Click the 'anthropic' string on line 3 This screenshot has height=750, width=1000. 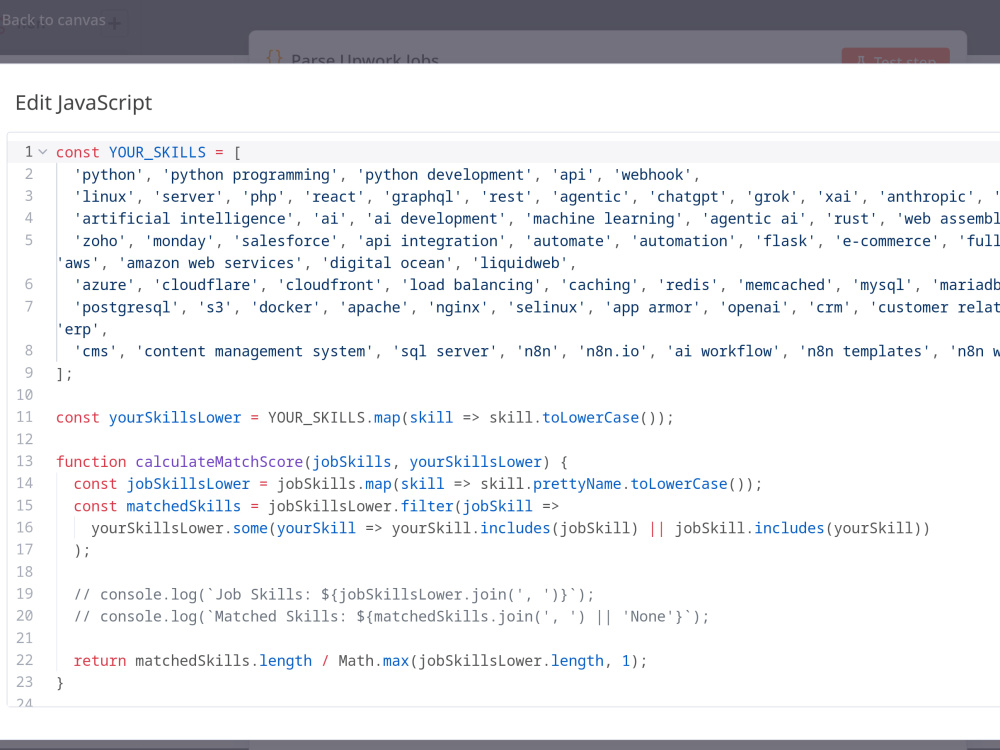pyautogui.click(x=927, y=197)
